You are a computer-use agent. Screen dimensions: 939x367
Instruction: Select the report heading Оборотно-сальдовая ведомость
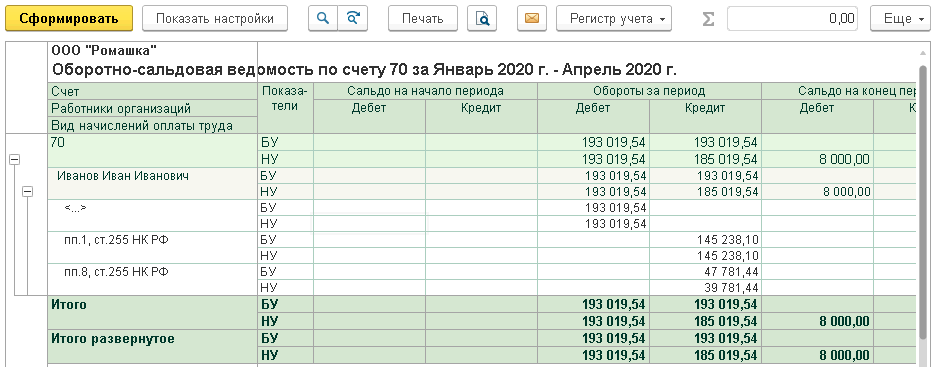click(x=364, y=69)
